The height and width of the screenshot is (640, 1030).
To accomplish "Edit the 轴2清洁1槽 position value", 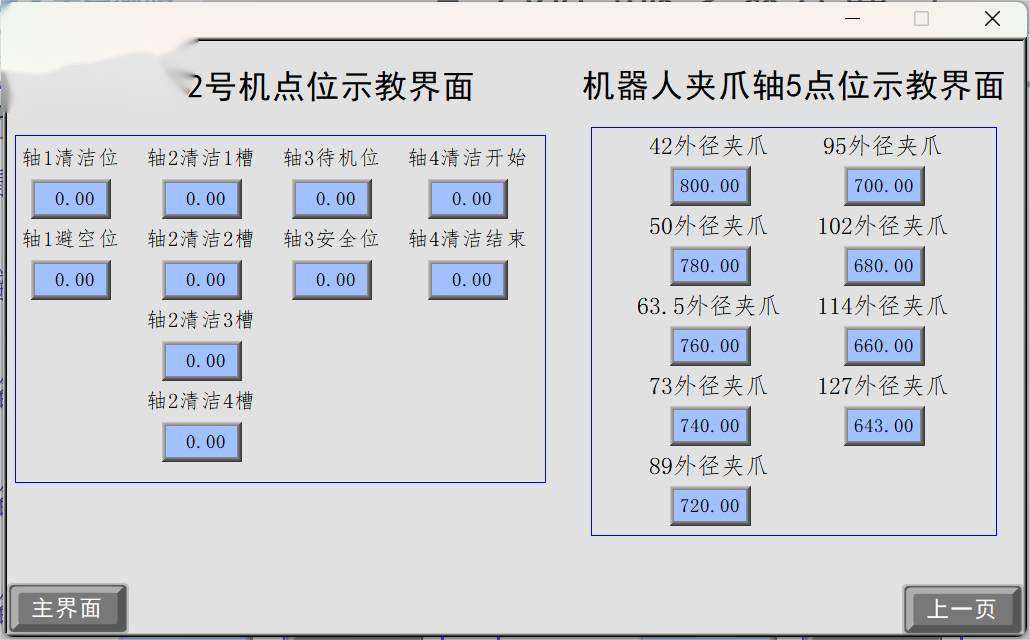I will pyautogui.click(x=202, y=199).
